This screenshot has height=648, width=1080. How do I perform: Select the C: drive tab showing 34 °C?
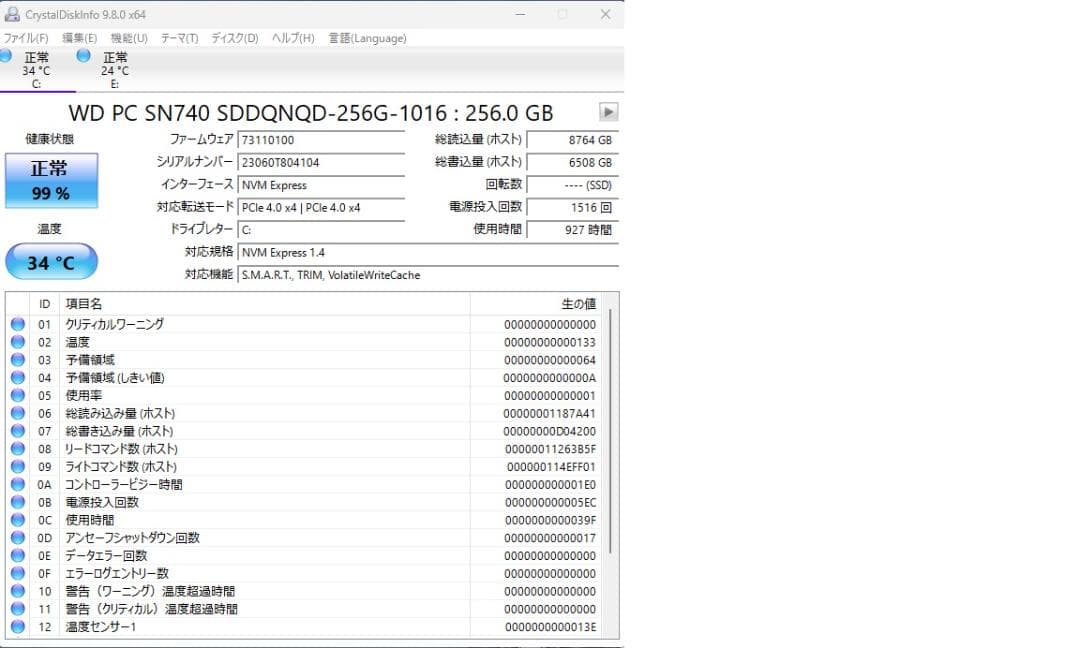click(37, 70)
